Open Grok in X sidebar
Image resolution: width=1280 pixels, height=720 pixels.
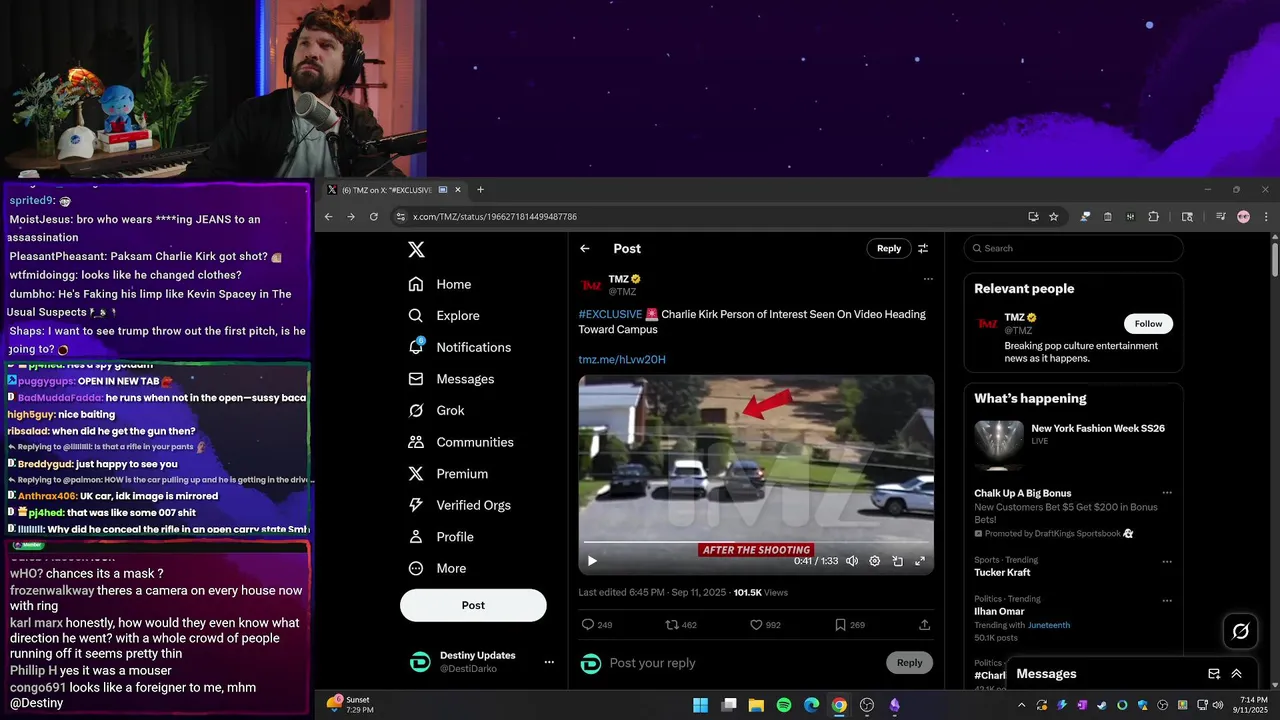tap(437, 410)
